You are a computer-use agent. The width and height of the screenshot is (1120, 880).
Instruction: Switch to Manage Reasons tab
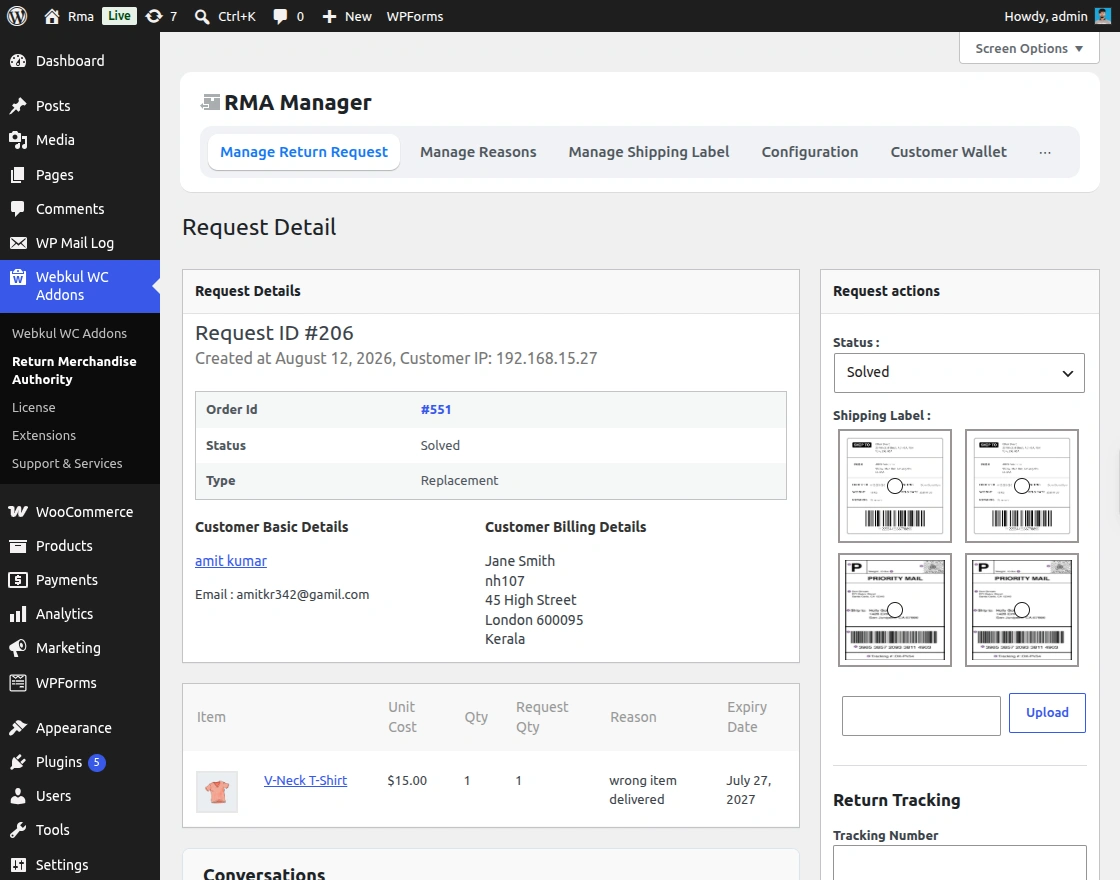(478, 152)
